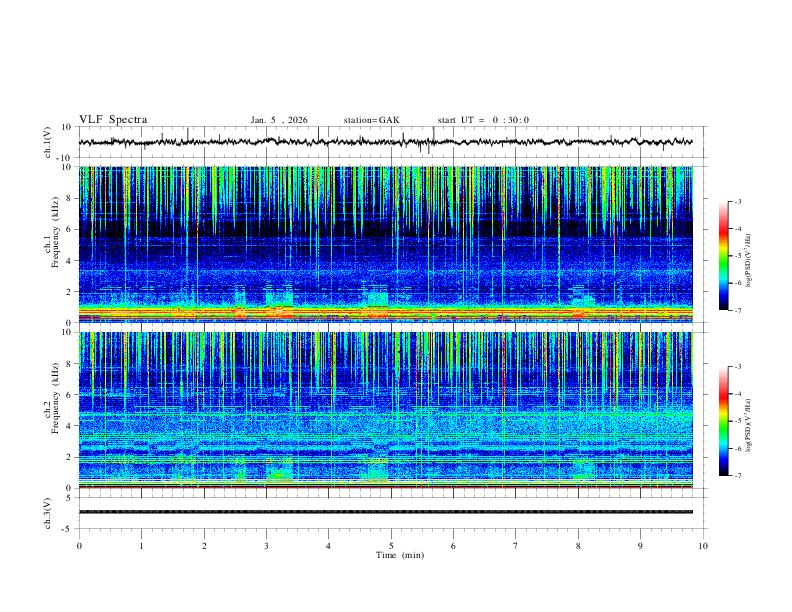Click the "Time (min)" axis label

tap(400, 555)
